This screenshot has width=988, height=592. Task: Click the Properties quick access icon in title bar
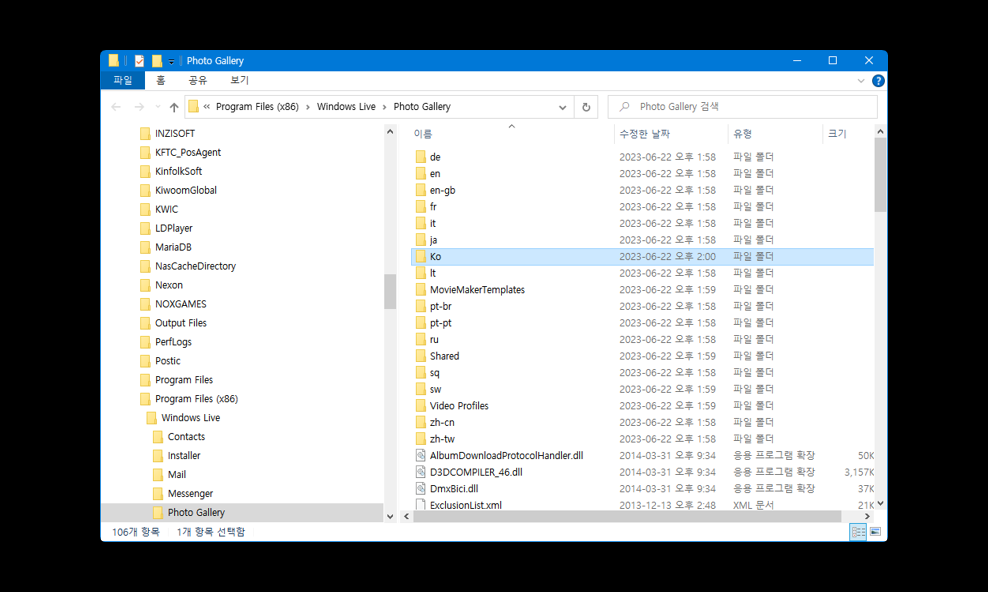coord(139,60)
